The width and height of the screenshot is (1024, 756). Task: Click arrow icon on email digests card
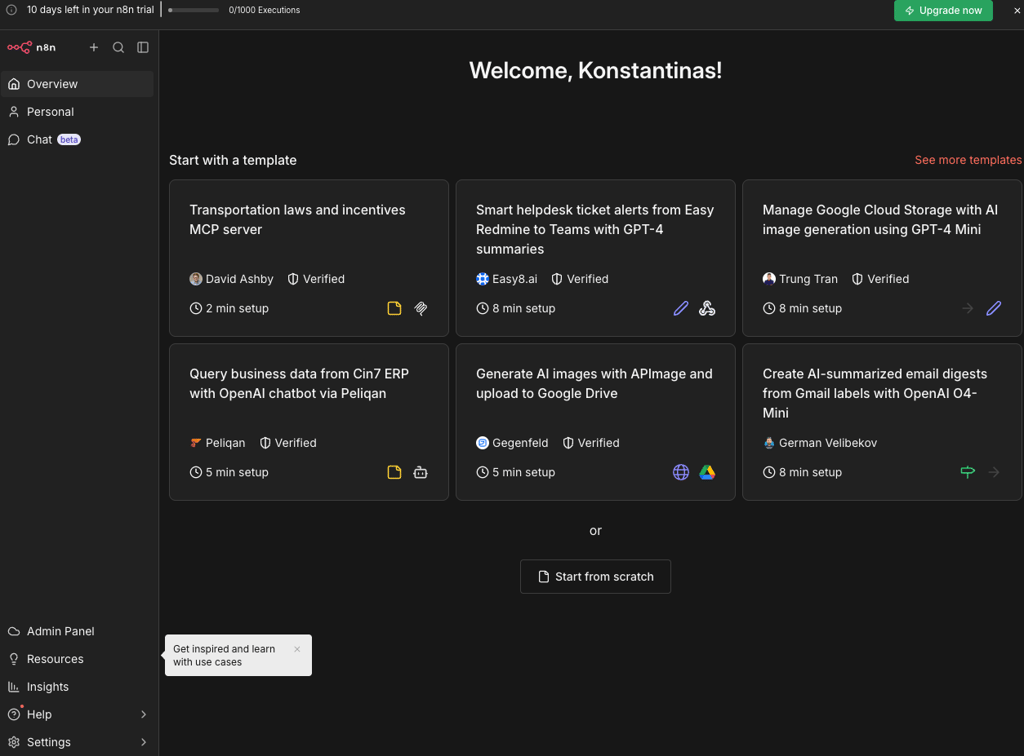(x=994, y=472)
